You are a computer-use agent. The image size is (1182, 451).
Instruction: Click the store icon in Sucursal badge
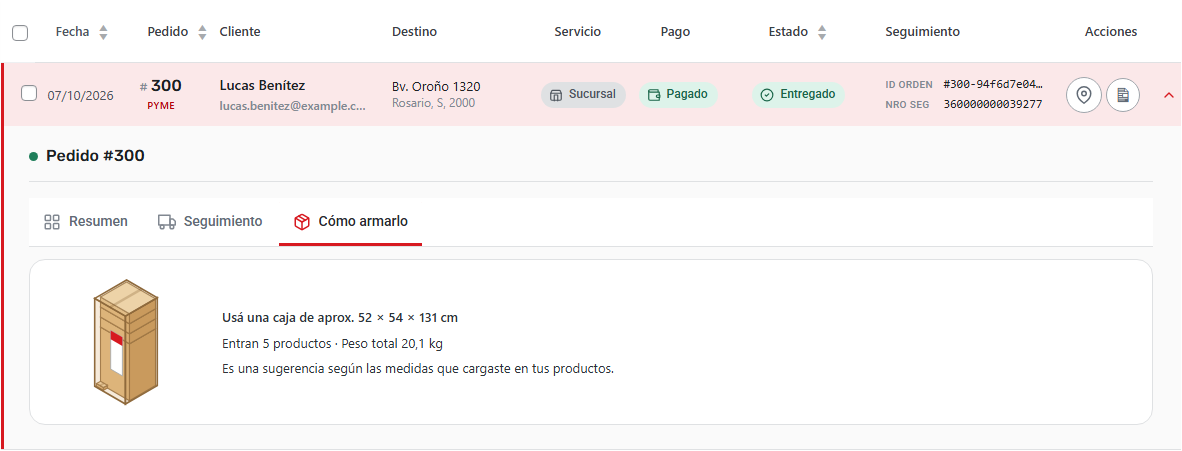556,95
